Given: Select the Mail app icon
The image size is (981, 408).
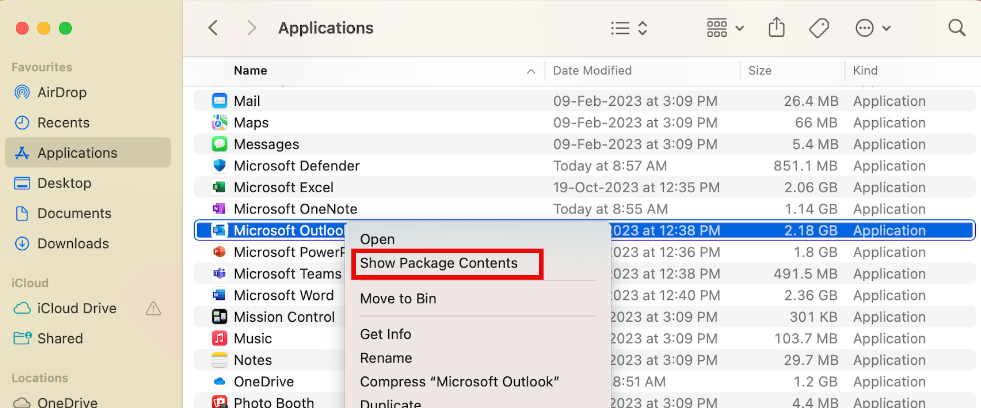Looking at the screenshot, I should (x=219, y=101).
